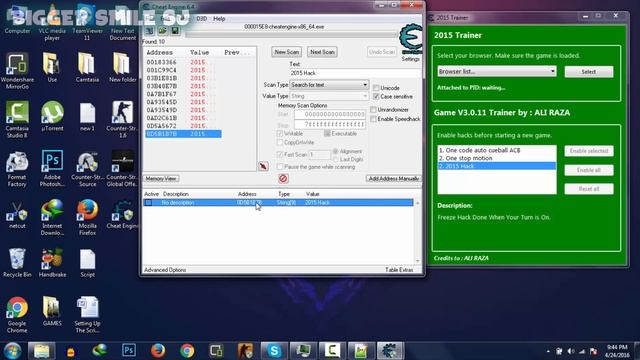Click the Next Scan button
Viewport: 640px width, 360px height.
(322, 52)
